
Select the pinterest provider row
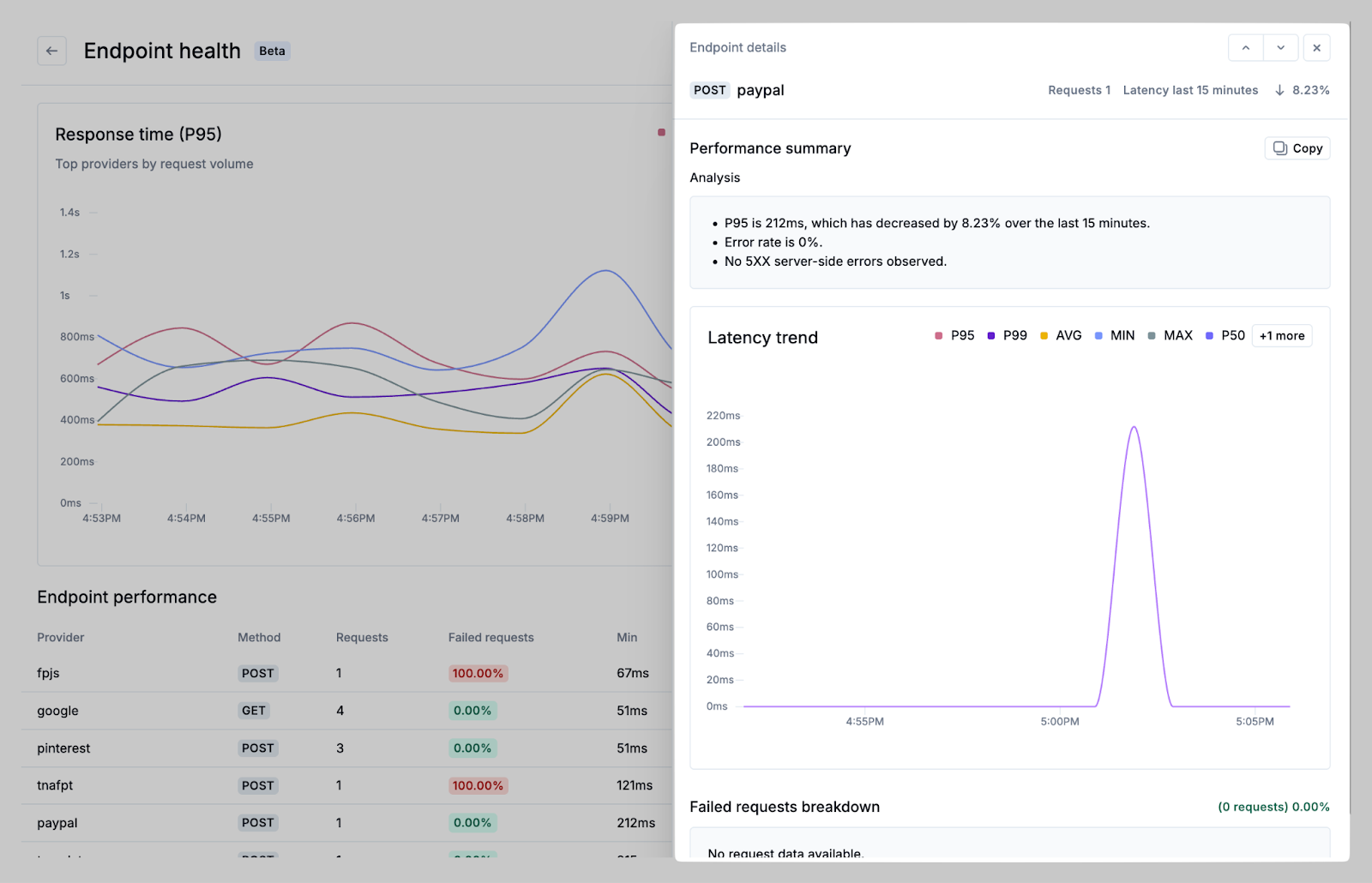coord(63,748)
